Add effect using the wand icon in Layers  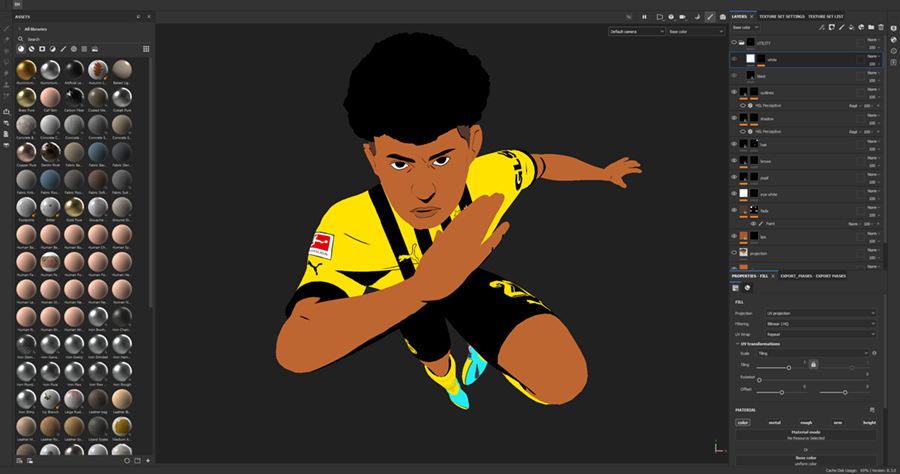[822, 28]
